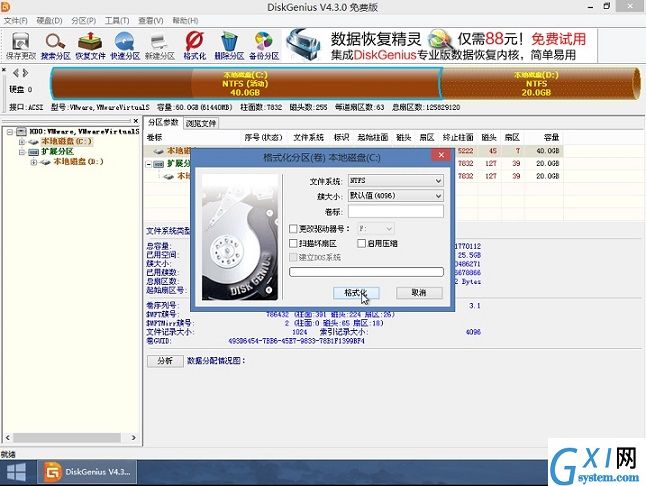
Task: Open the View (查看) menu
Action: (151, 21)
